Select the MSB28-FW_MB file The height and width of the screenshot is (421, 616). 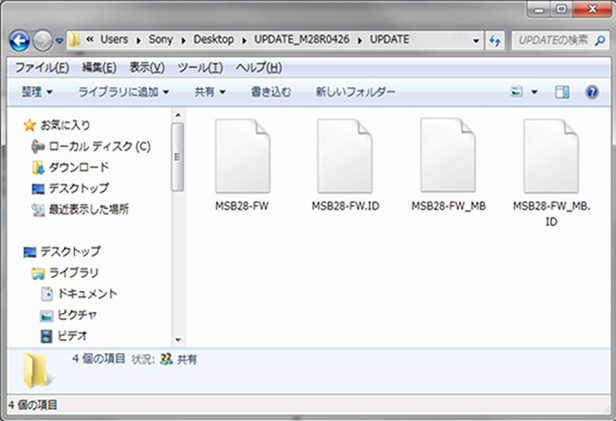[x=448, y=150]
